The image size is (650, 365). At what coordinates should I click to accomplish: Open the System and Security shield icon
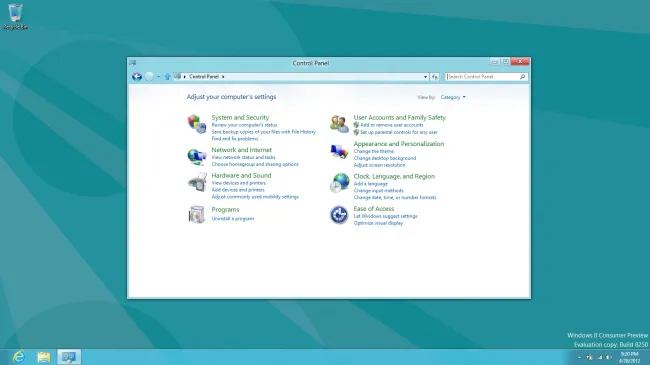[196, 124]
